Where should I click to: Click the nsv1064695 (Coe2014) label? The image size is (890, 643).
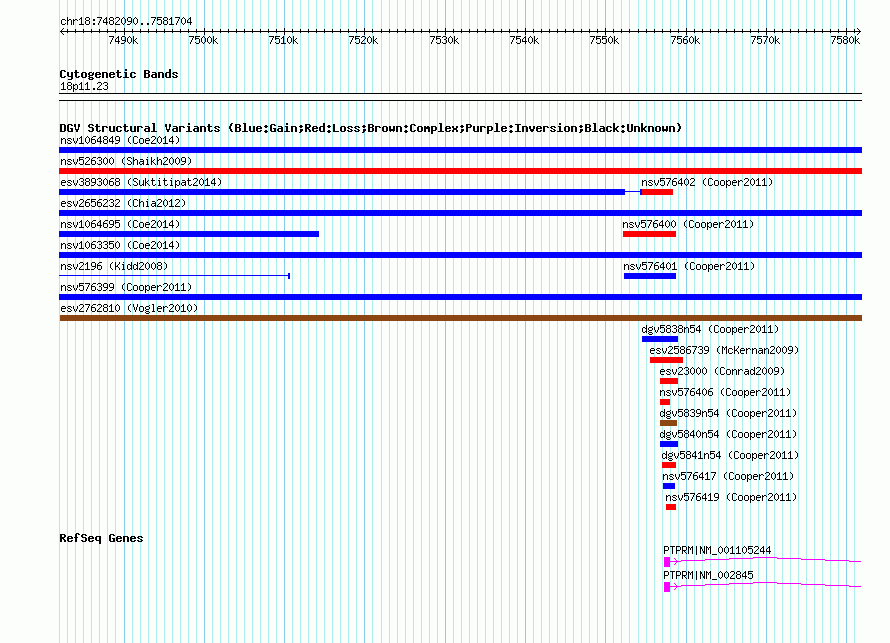(120, 224)
